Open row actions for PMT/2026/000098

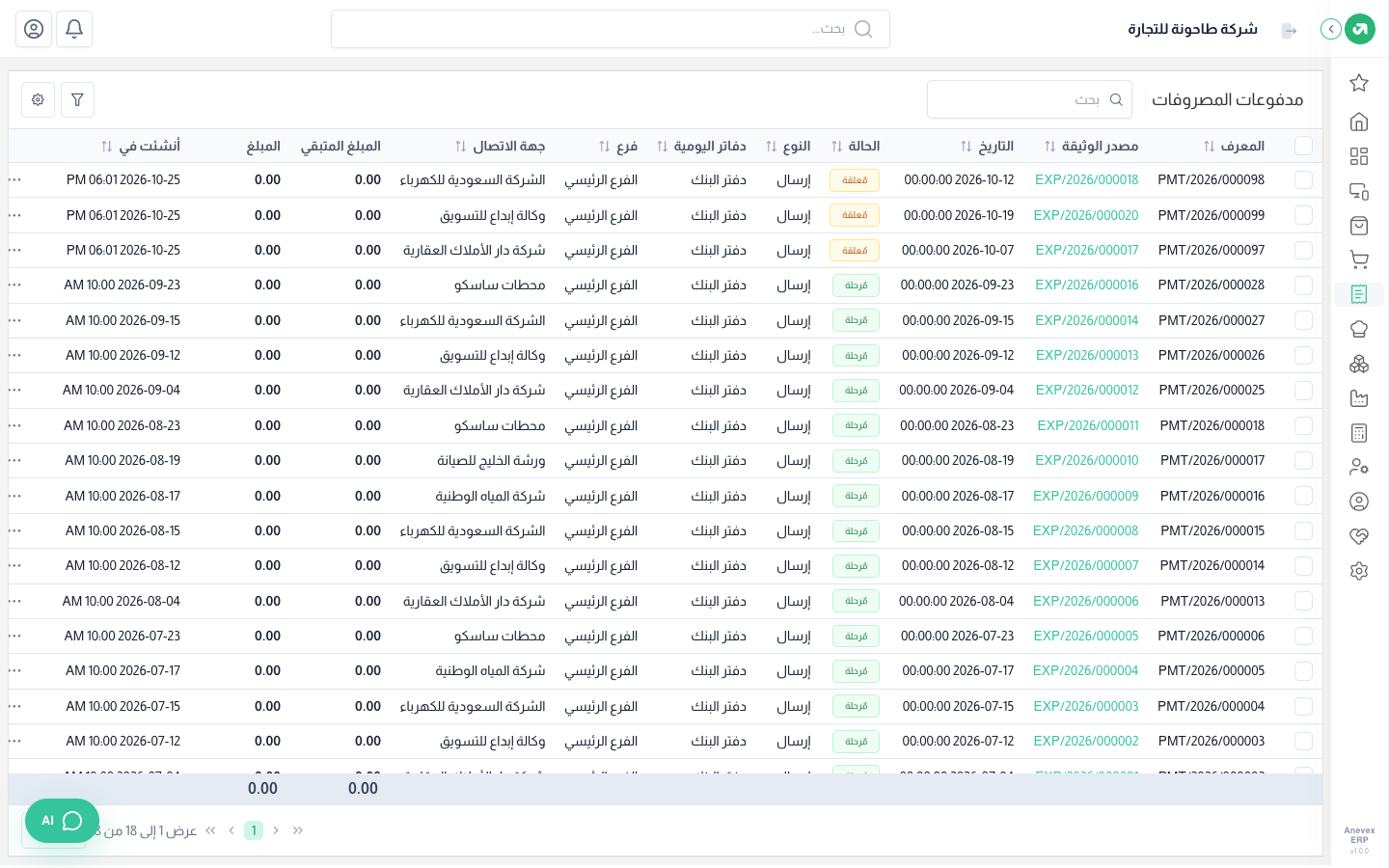(x=14, y=180)
